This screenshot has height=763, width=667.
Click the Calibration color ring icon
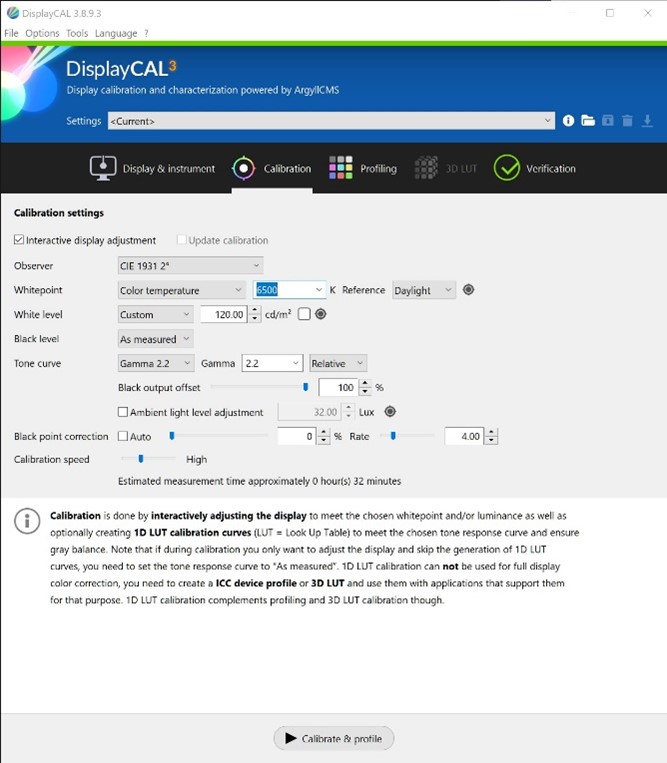coord(243,168)
